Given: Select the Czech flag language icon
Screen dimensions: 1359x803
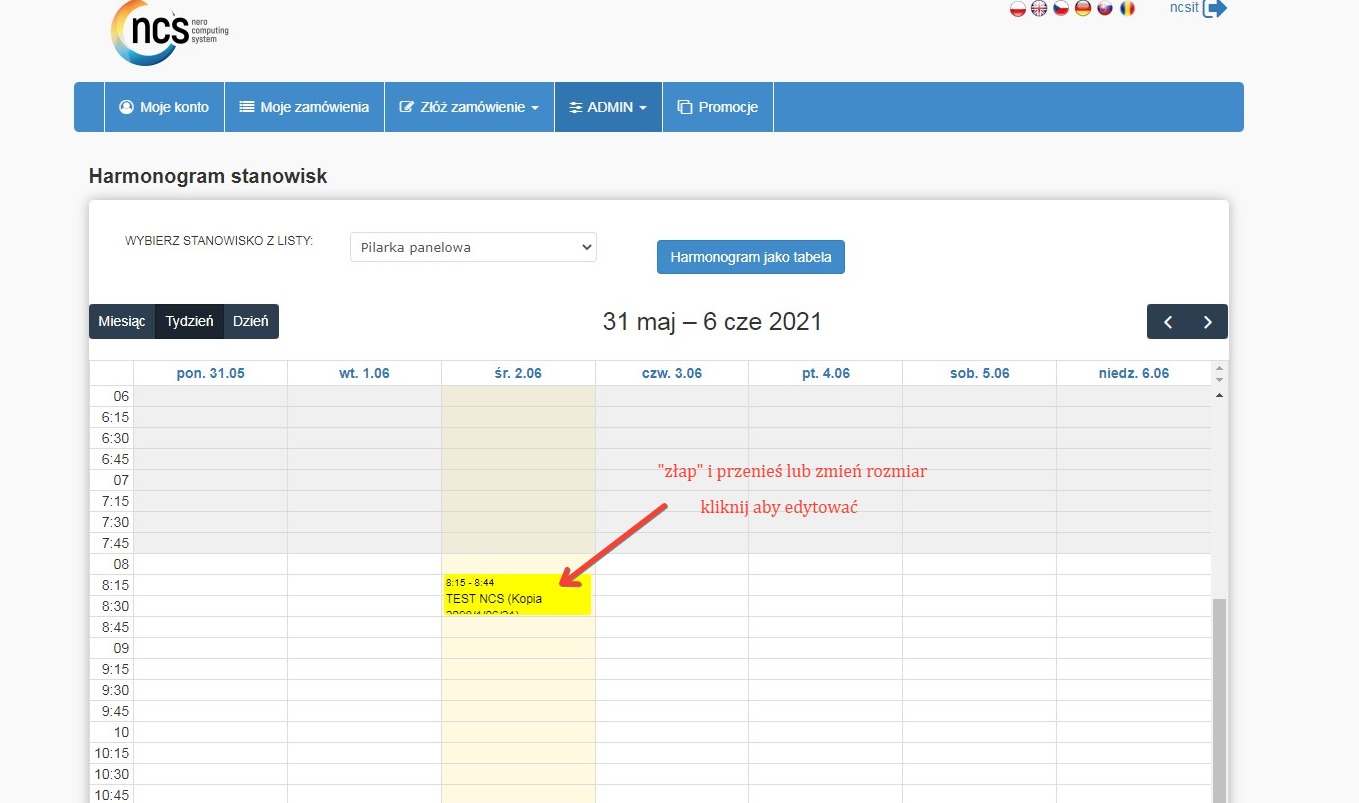Looking at the screenshot, I should click(1061, 9).
